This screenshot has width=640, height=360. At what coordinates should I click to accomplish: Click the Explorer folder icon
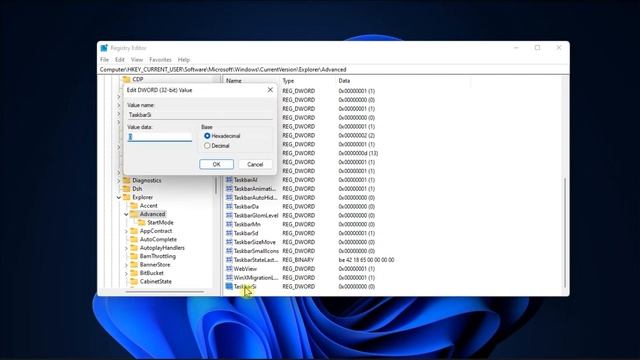pos(127,197)
